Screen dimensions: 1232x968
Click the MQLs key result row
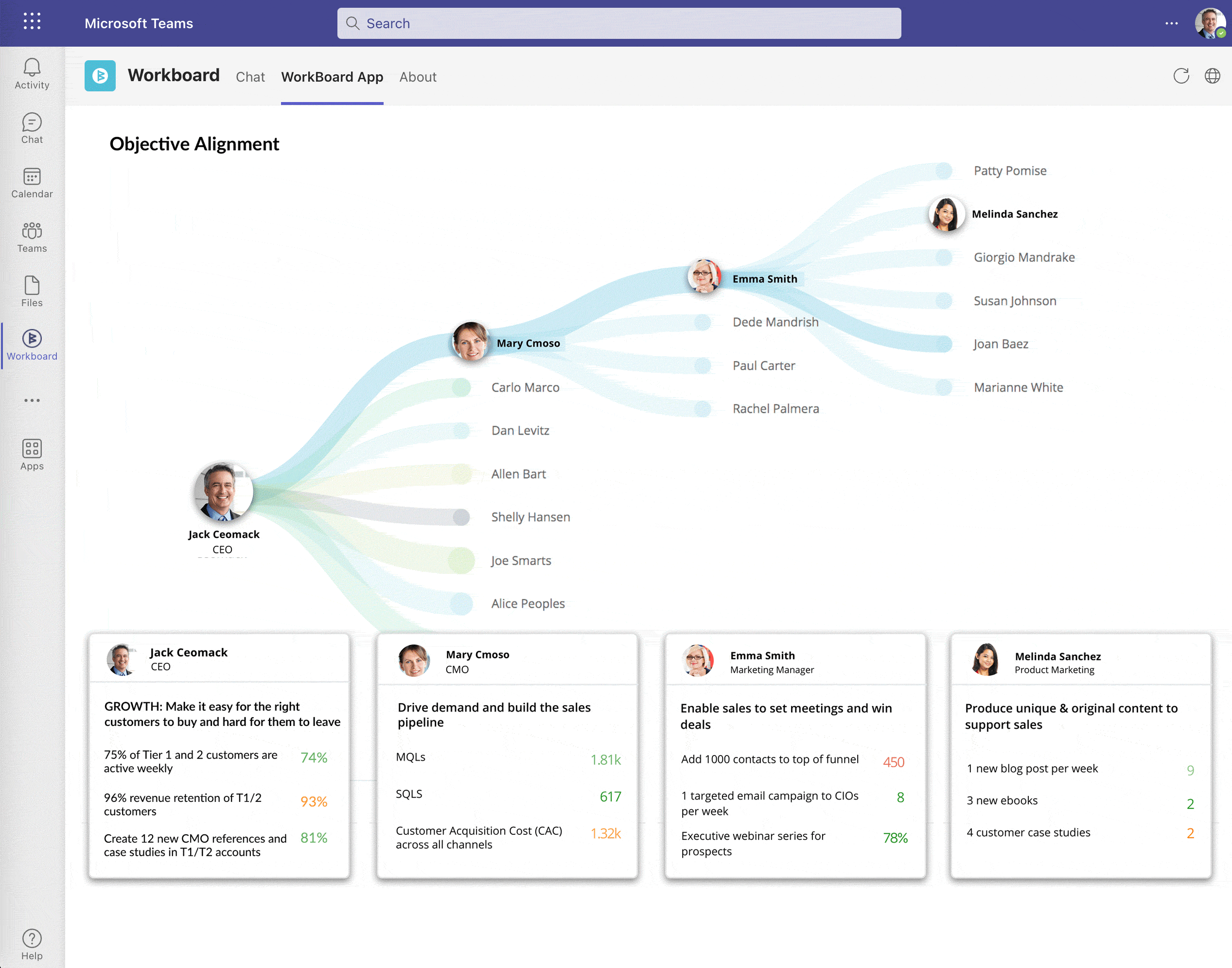(508, 758)
